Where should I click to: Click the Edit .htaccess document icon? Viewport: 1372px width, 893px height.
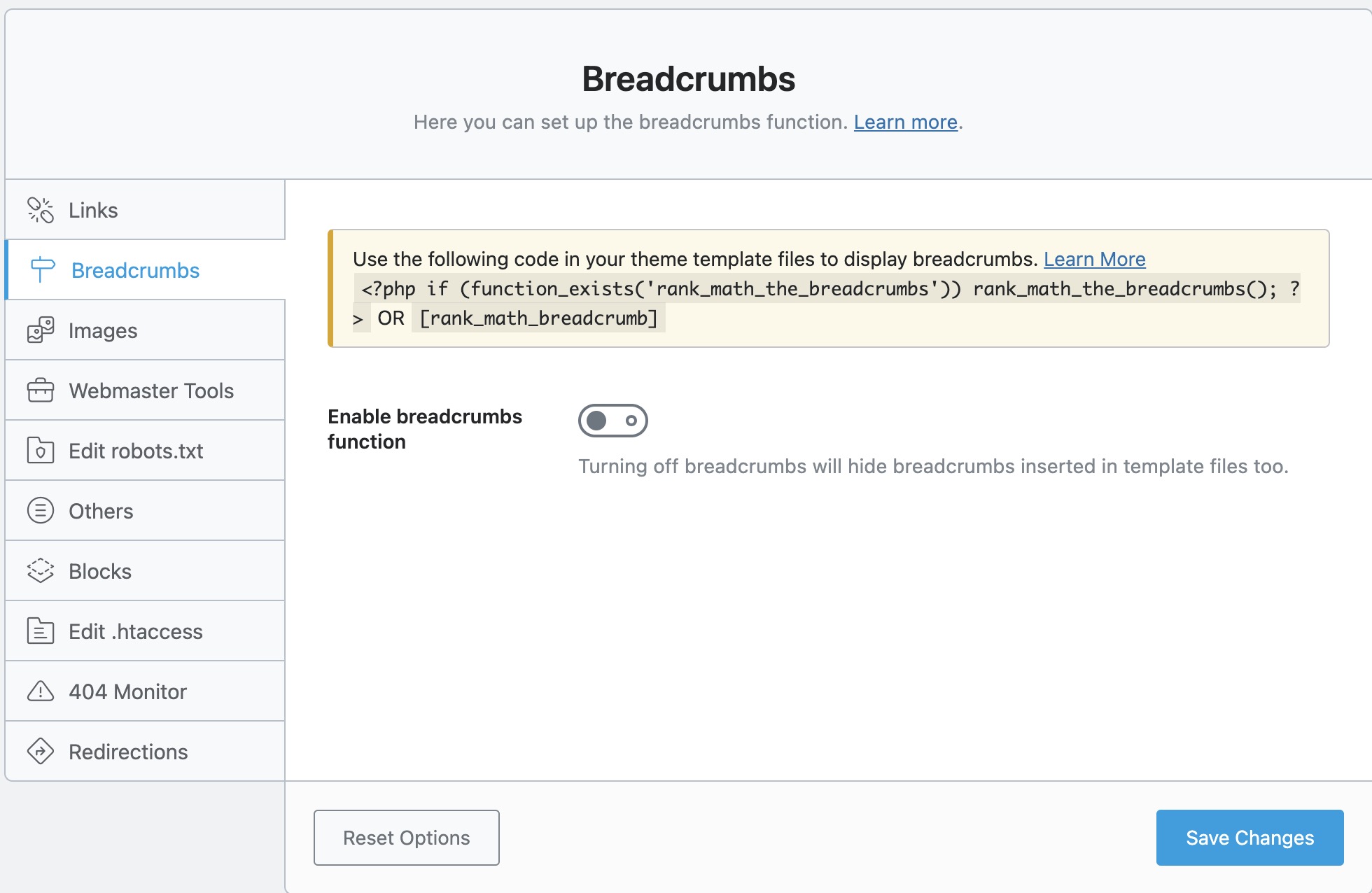click(x=41, y=631)
